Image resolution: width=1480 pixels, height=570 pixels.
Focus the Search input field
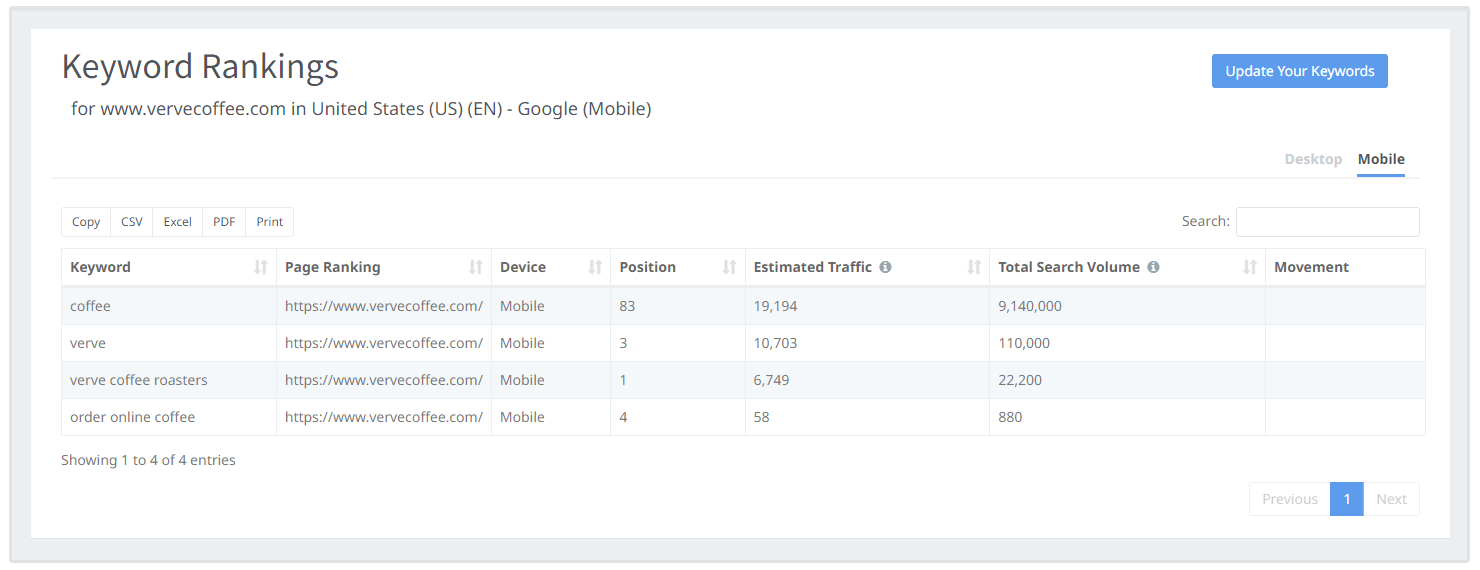click(1328, 222)
